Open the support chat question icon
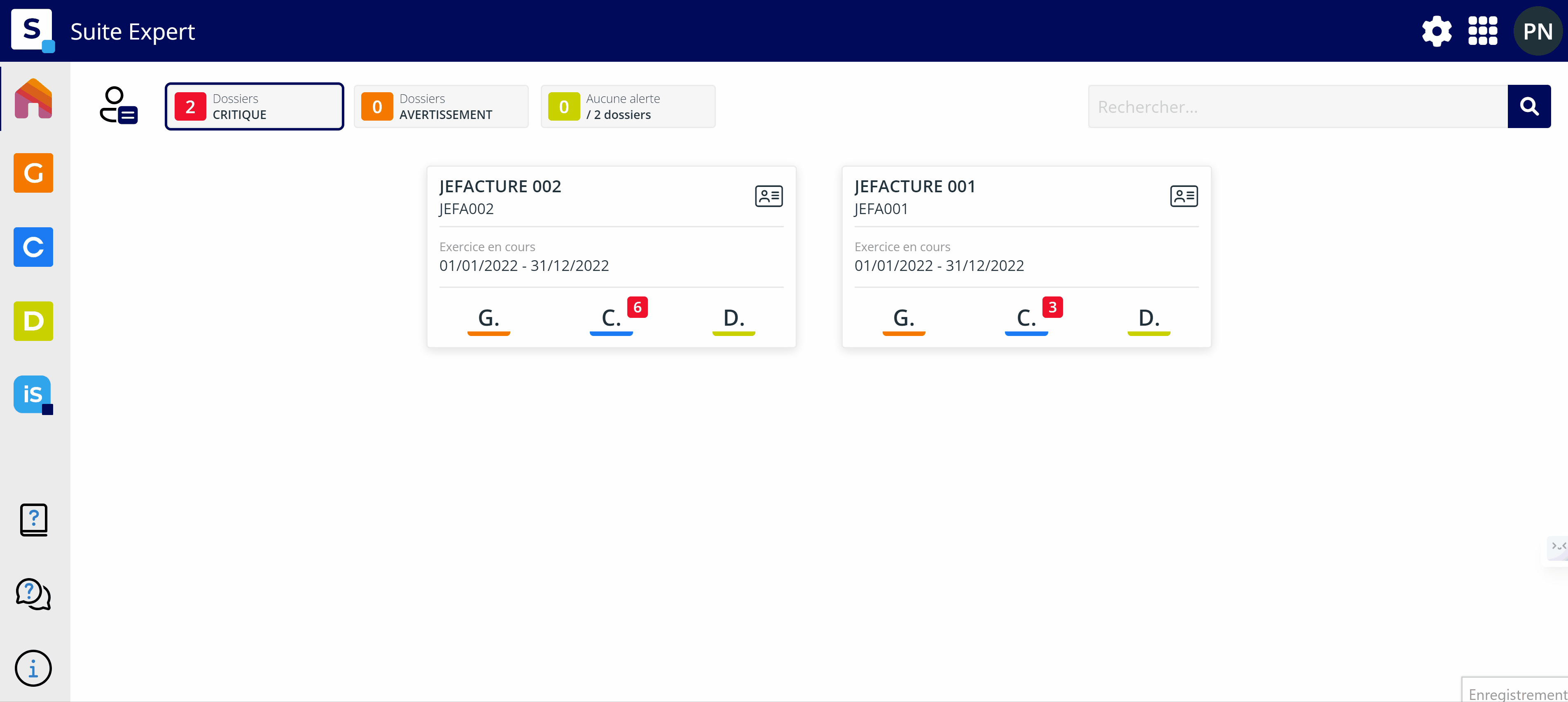This screenshot has height=702, width=1568. (33, 594)
